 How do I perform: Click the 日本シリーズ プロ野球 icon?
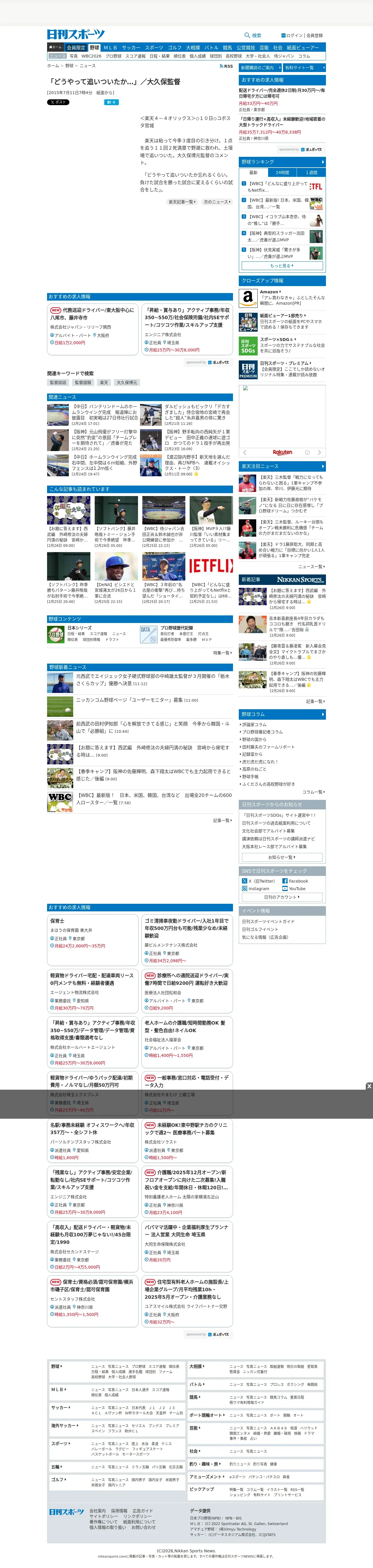tap(56, 634)
